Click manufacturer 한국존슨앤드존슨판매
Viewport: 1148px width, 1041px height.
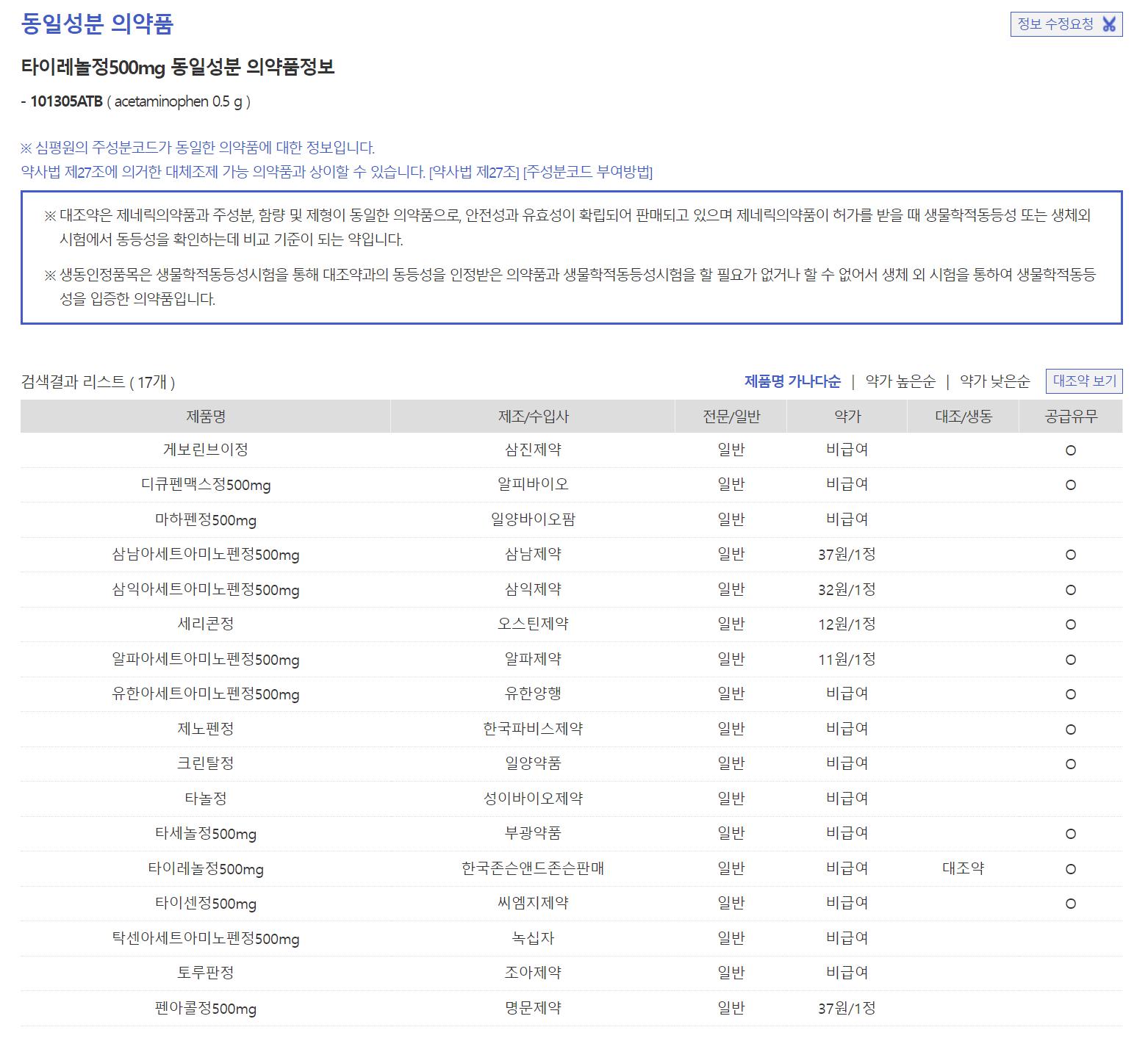point(533,868)
